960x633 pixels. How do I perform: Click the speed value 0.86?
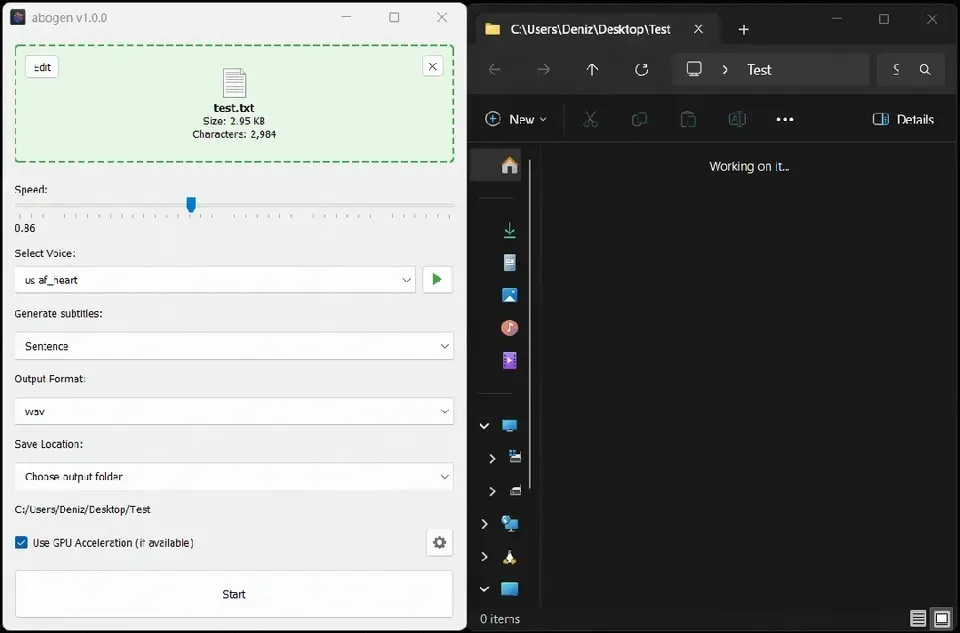coord(25,228)
